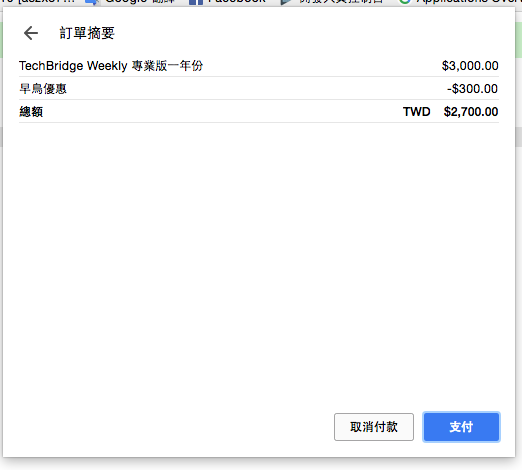
Task: Open the Applications Overview bookmark label
Action: [469, 2]
